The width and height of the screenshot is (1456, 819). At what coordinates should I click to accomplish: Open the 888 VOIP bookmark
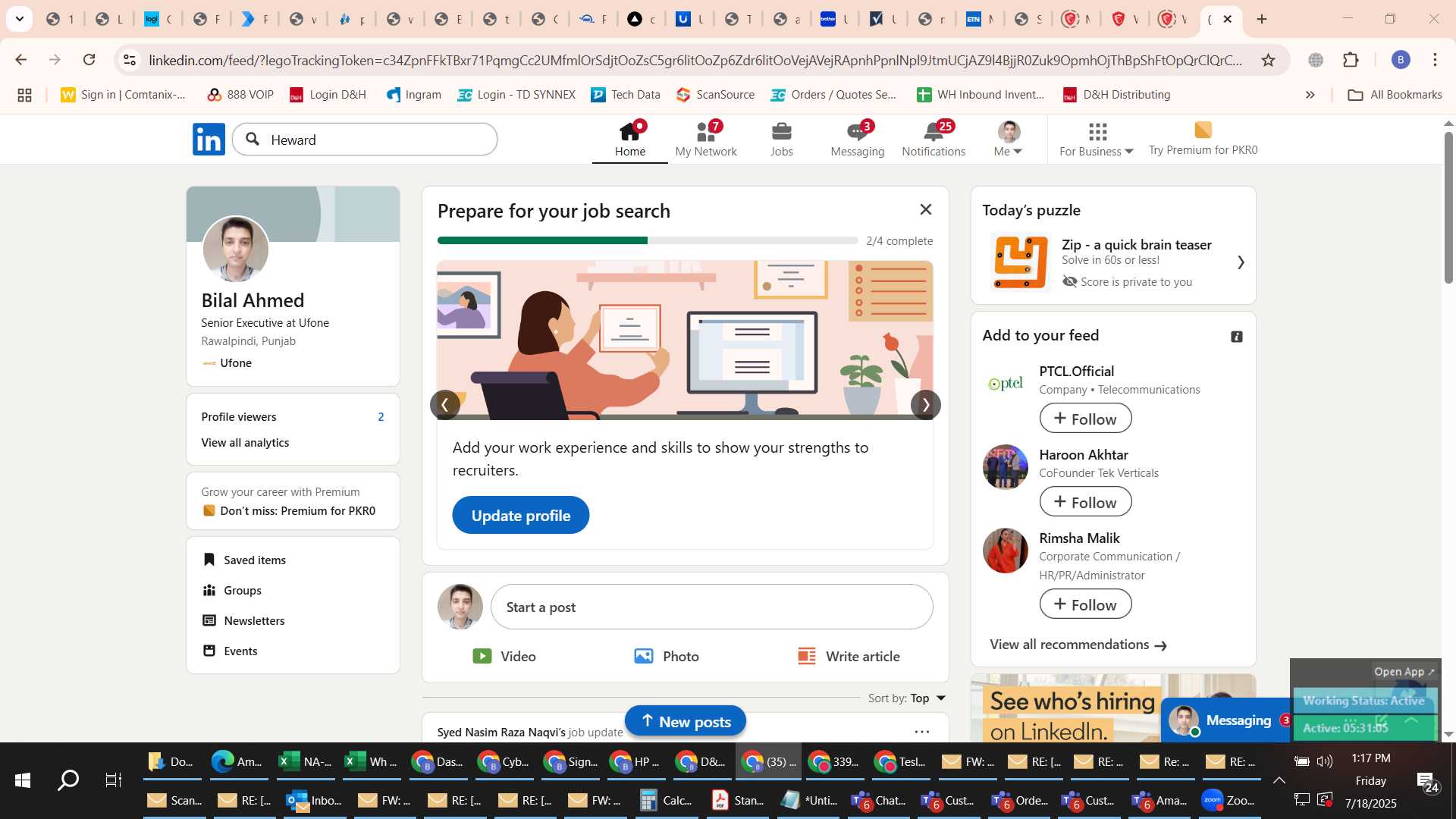(x=240, y=95)
